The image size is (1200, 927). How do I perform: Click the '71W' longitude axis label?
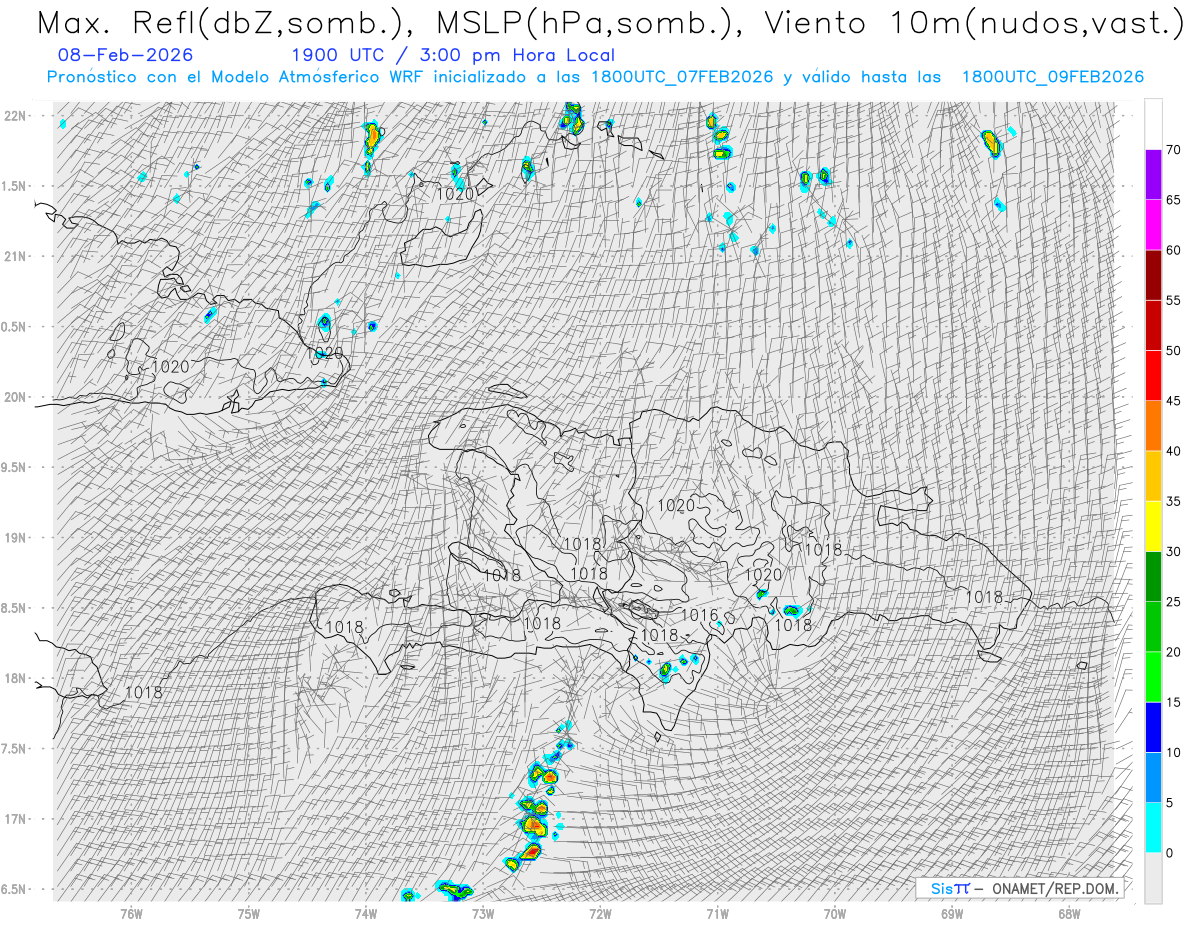(717, 914)
